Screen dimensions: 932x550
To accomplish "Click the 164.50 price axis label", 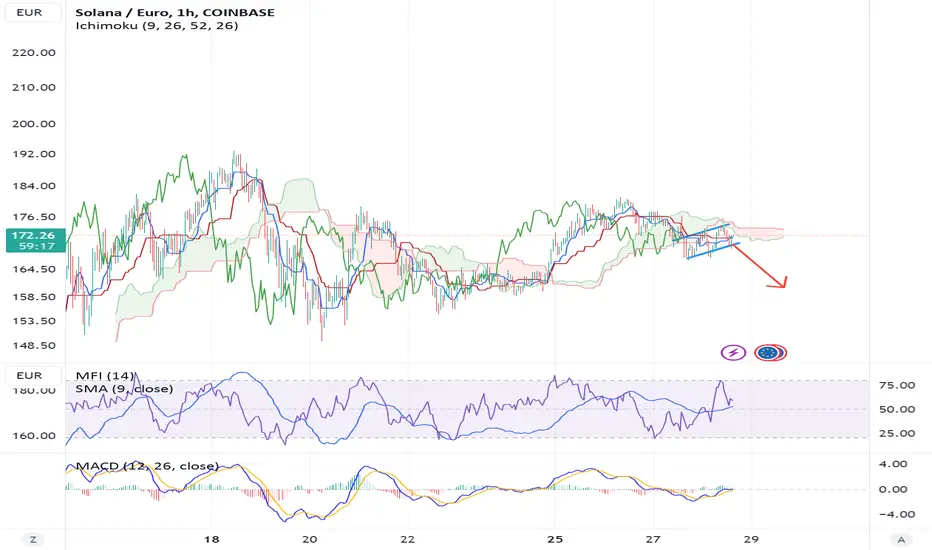I will click(34, 269).
